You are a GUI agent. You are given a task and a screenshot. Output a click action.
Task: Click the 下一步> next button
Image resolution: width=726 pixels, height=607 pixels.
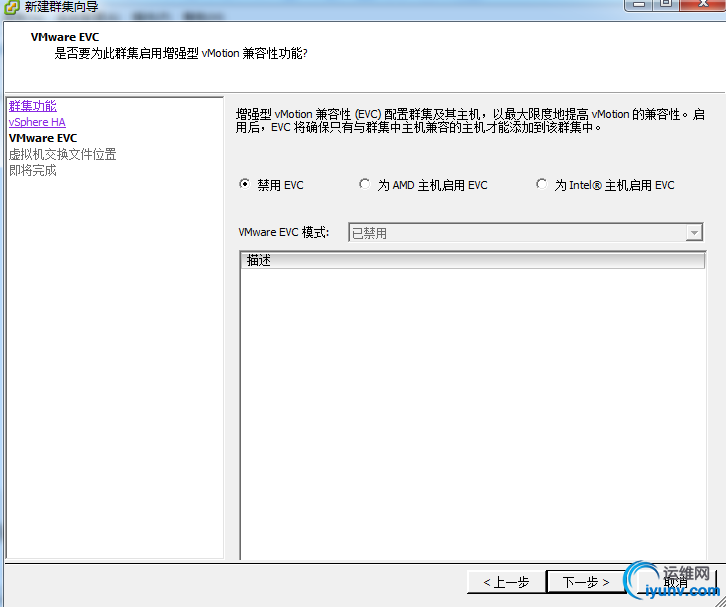click(586, 582)
